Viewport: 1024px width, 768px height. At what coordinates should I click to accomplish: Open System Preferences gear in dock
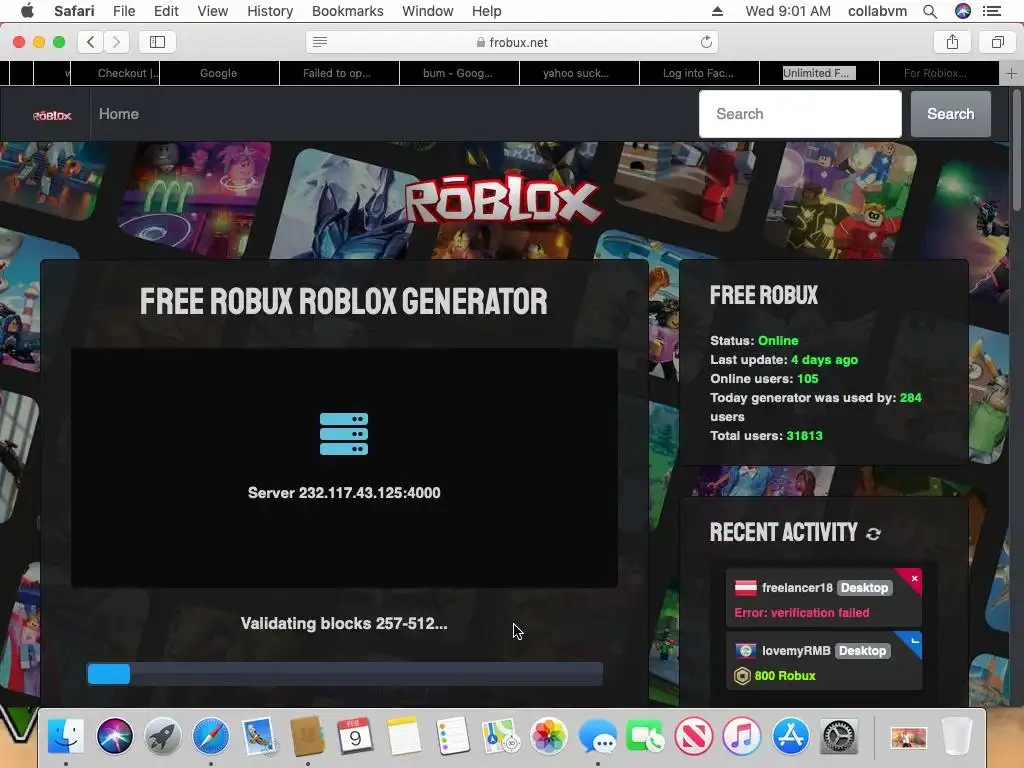(x=839, y=737)
